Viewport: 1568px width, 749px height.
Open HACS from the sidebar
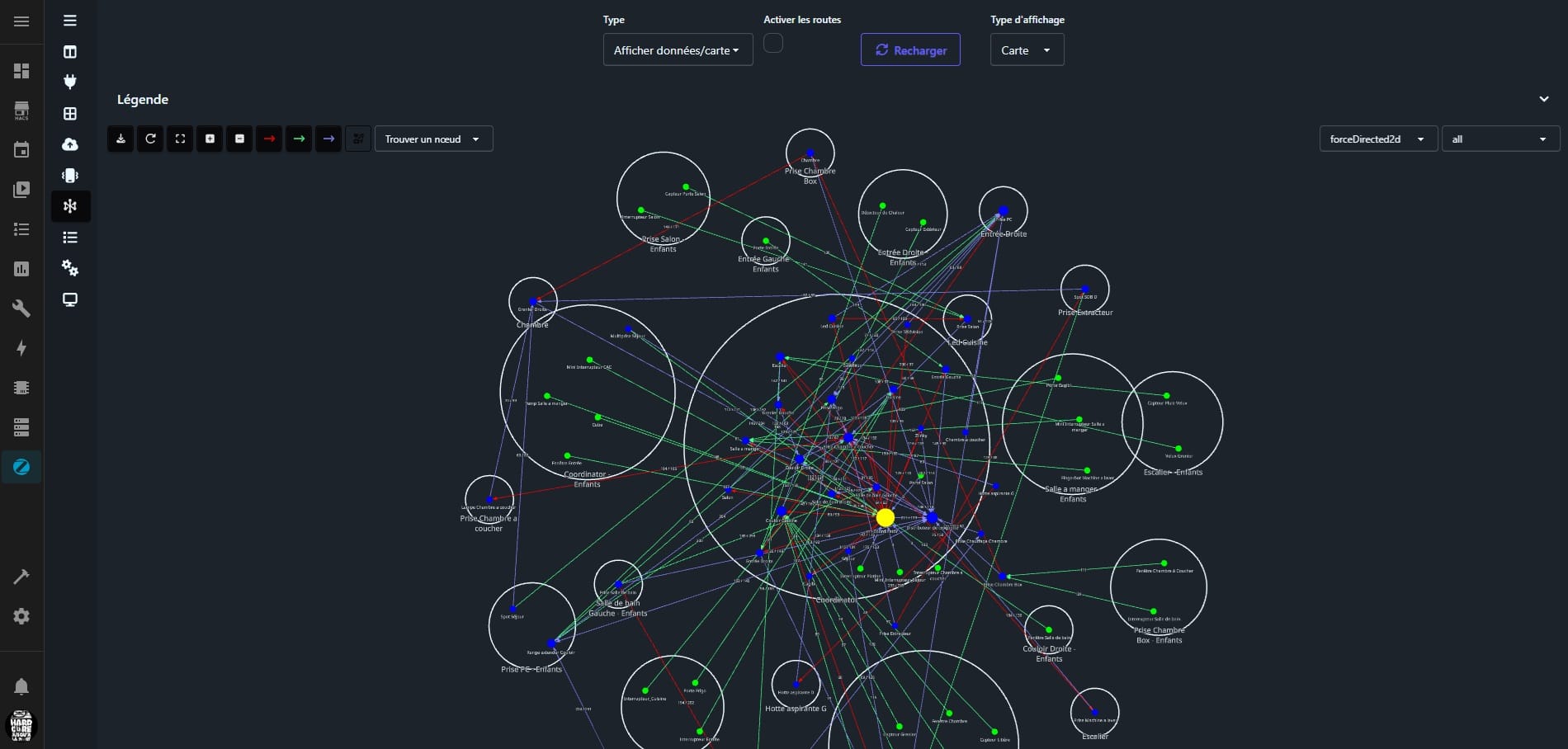pos(21,111)
